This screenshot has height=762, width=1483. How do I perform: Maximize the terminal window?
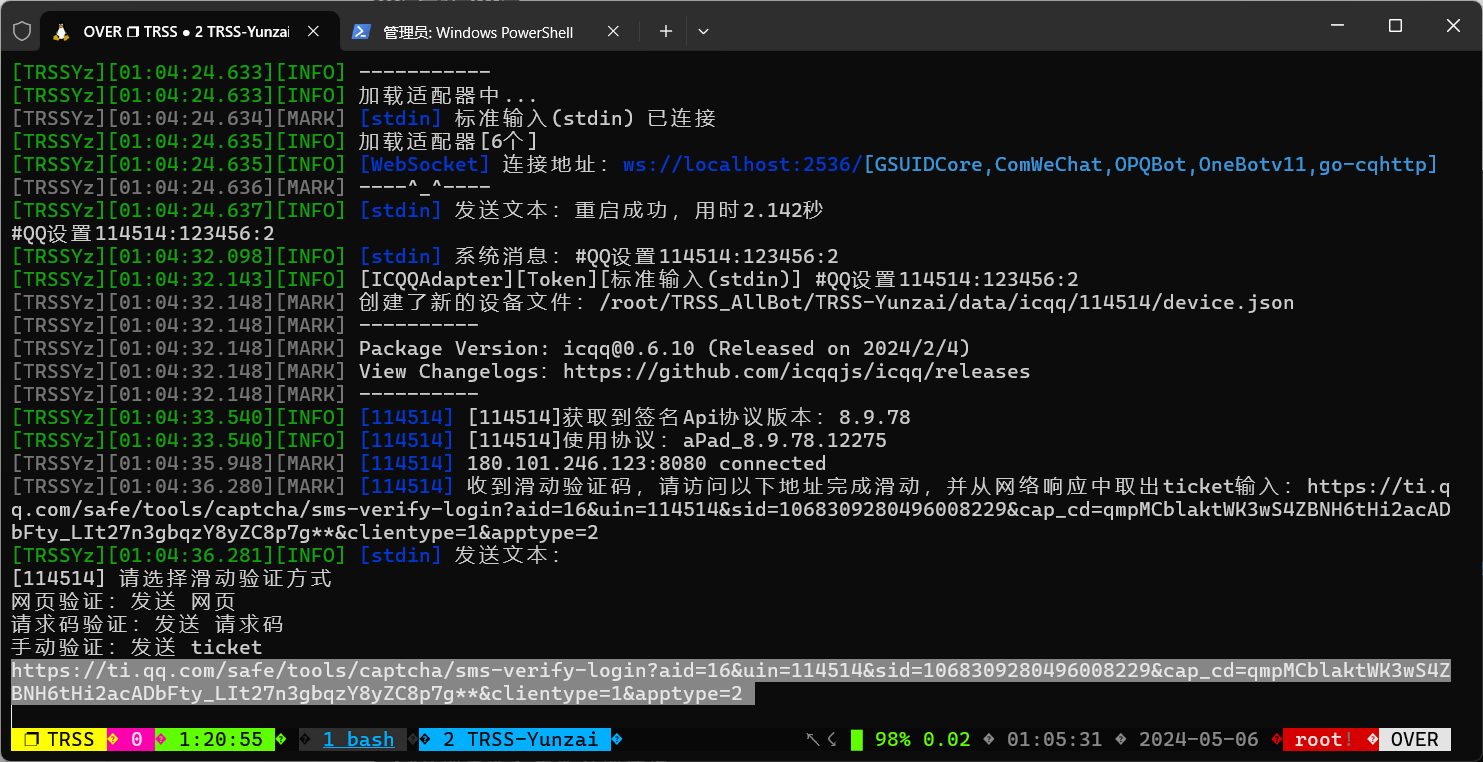pos(1395,26)
